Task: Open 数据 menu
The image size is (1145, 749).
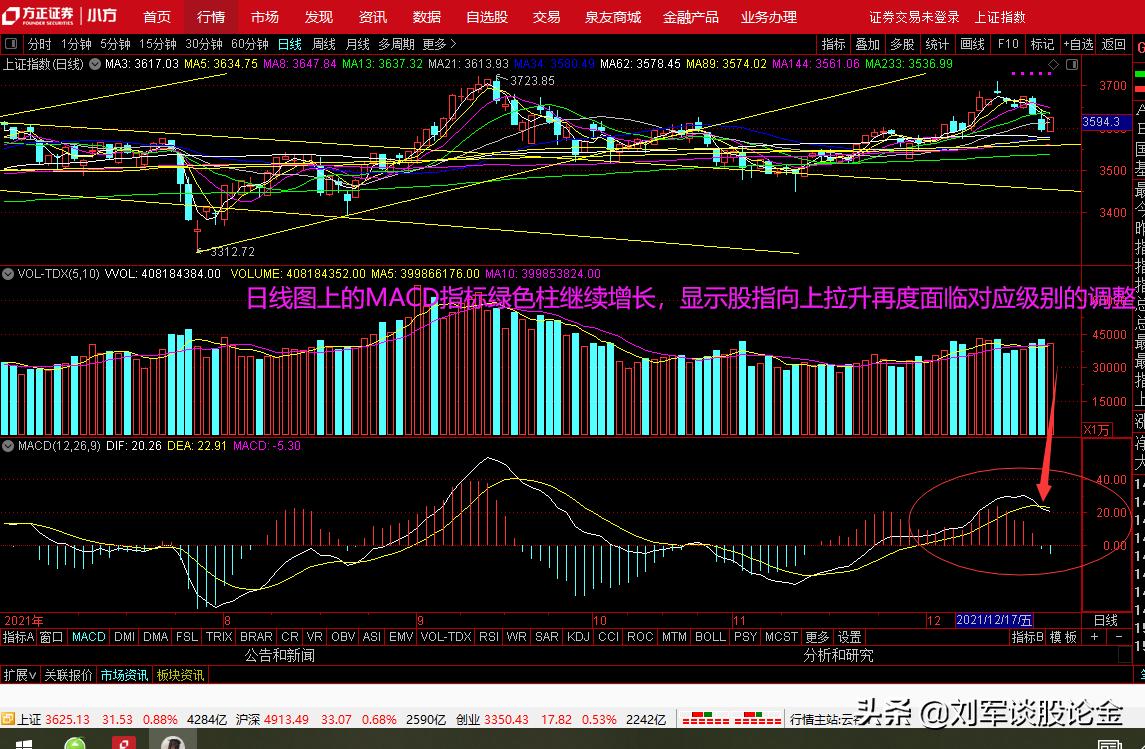Action: coord(426,16)
